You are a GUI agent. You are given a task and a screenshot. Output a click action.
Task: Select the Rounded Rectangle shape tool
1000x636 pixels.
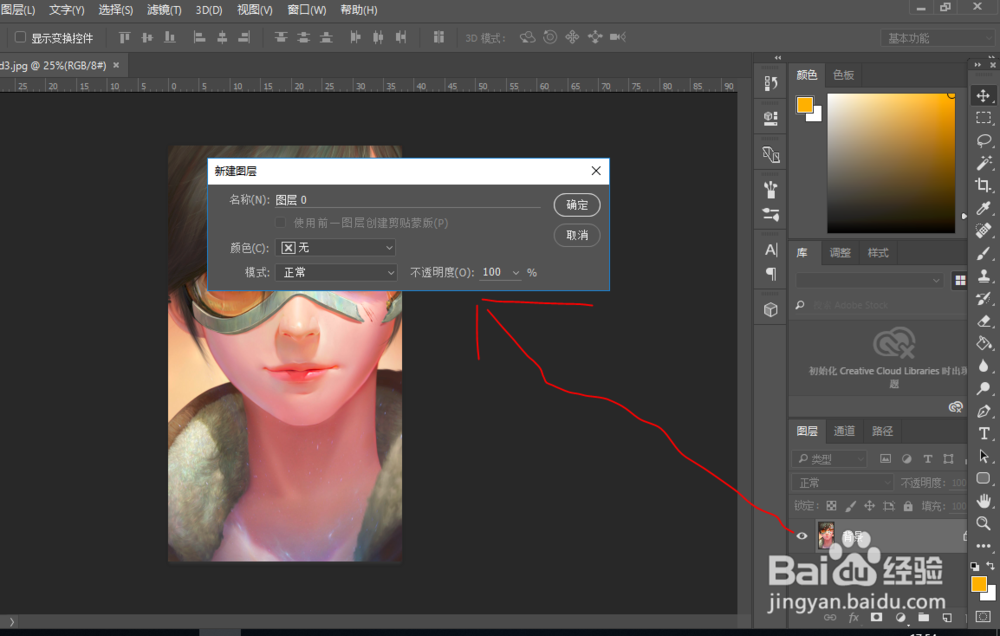tap(983, 478)
